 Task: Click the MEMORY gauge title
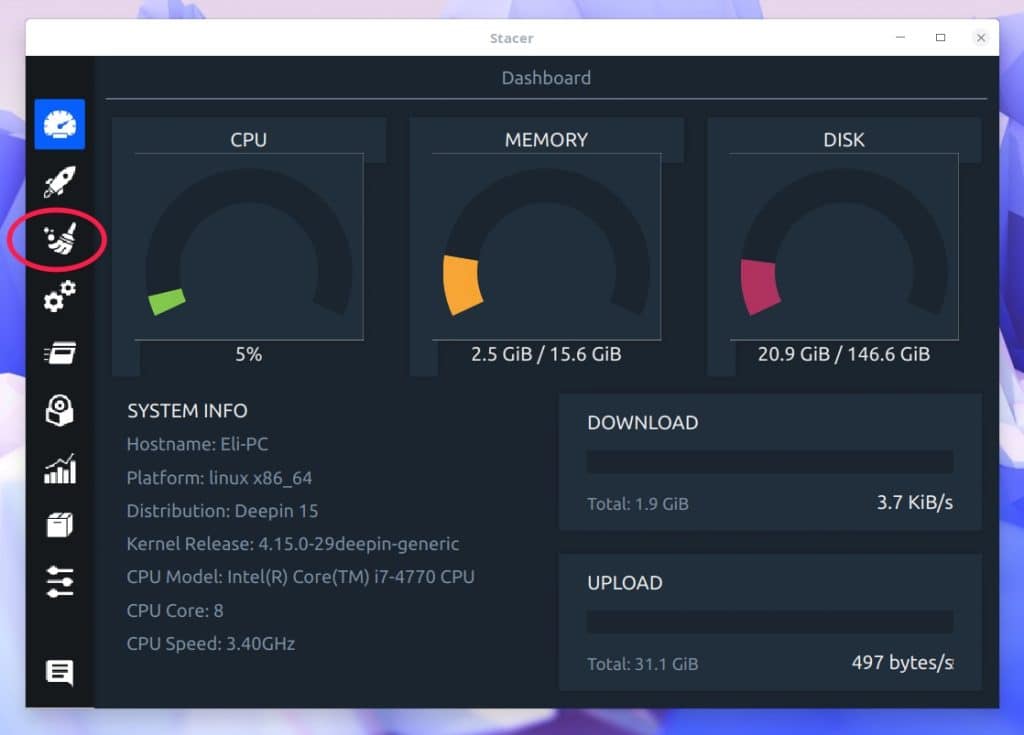click(x=546, y=140)
